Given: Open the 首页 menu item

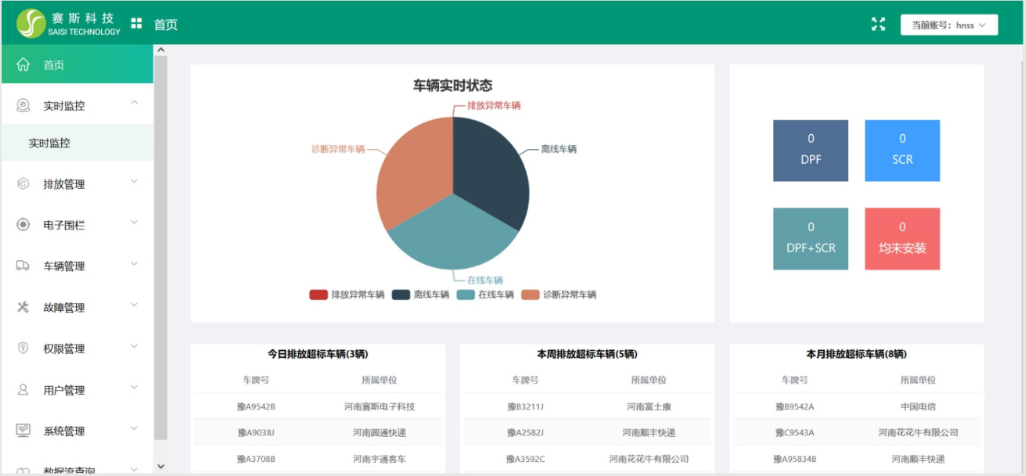Looking at the screenshot, I should 54,65.
